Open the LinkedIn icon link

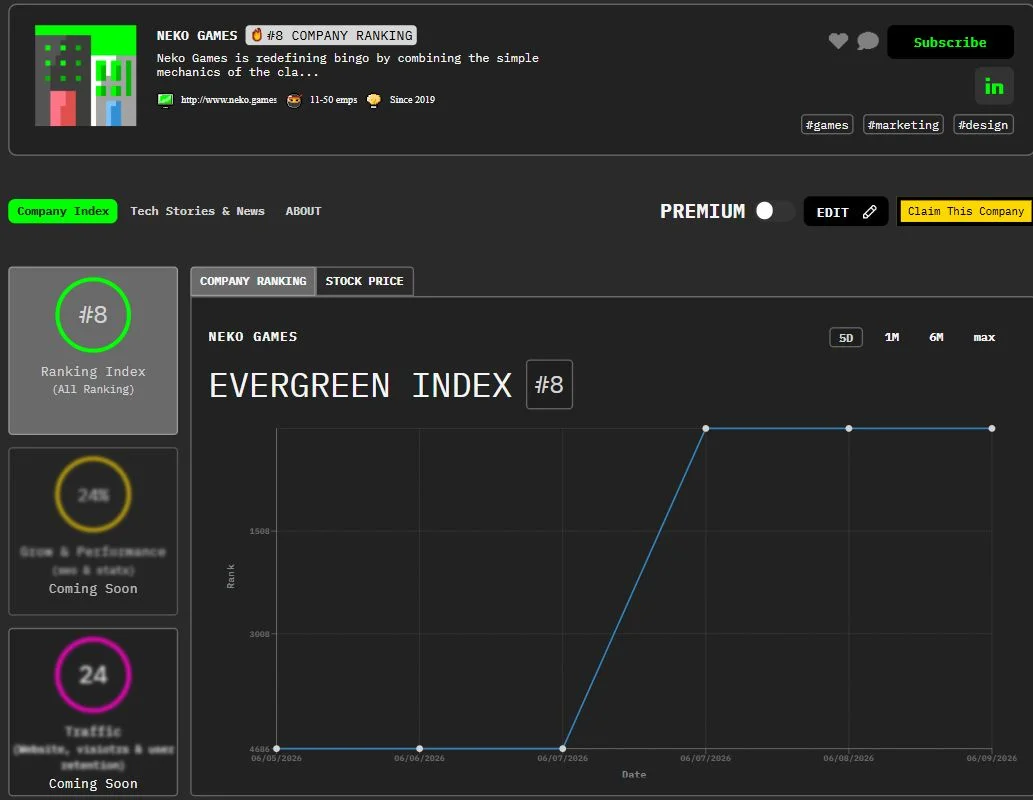993,86
